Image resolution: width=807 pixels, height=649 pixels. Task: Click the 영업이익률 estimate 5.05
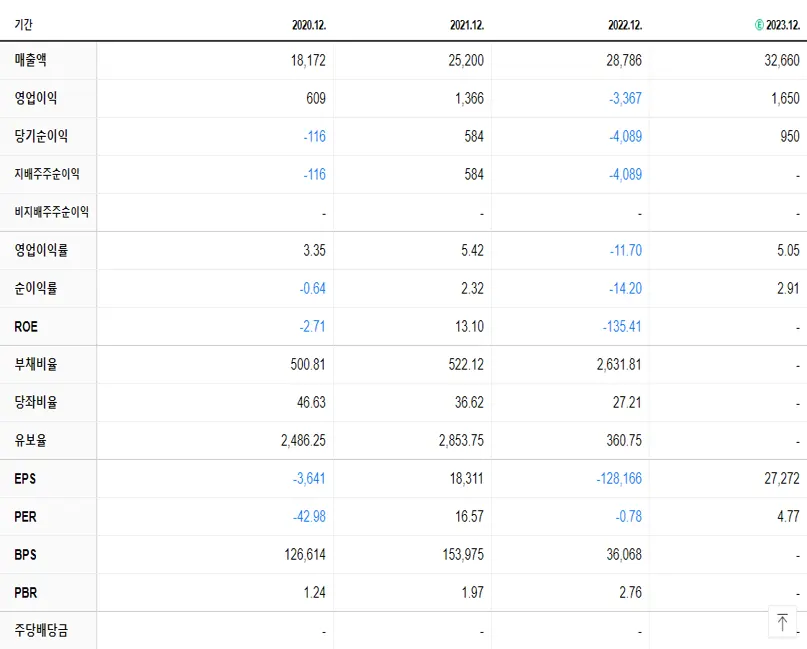tap(788, 251)
